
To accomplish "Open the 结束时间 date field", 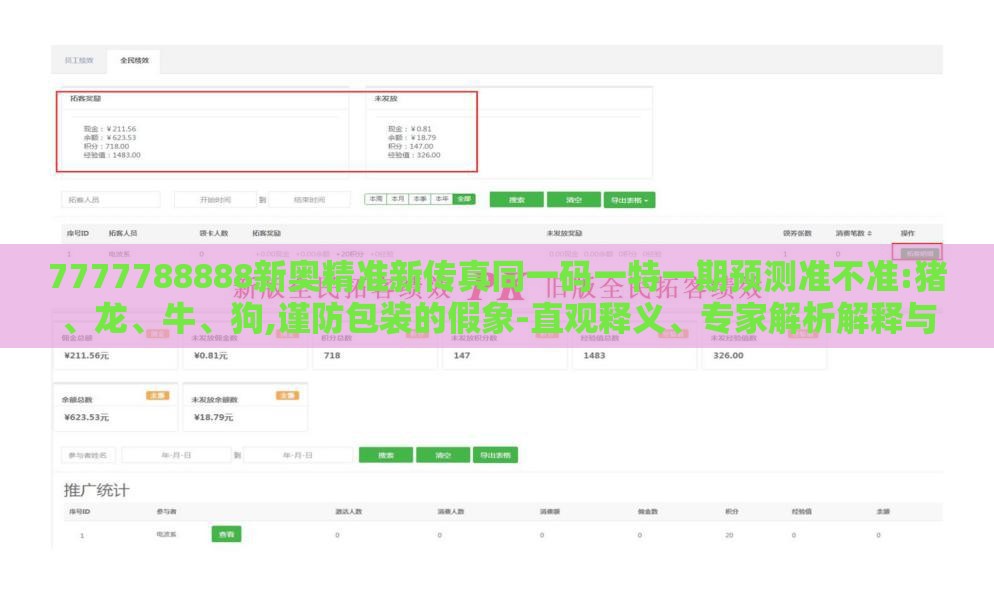I will click(x=309, y=200).
